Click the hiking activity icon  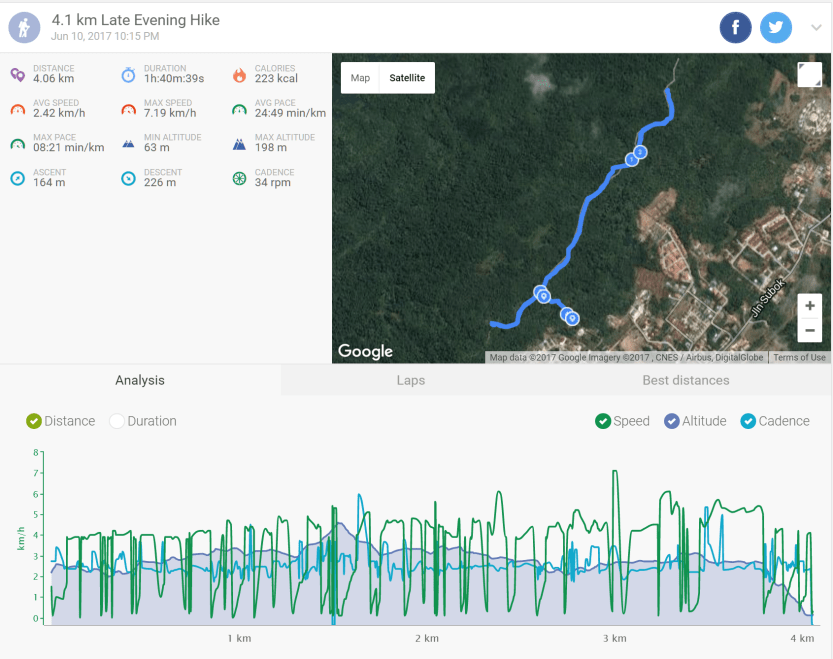pyautogui.click(x=25, y=27)
